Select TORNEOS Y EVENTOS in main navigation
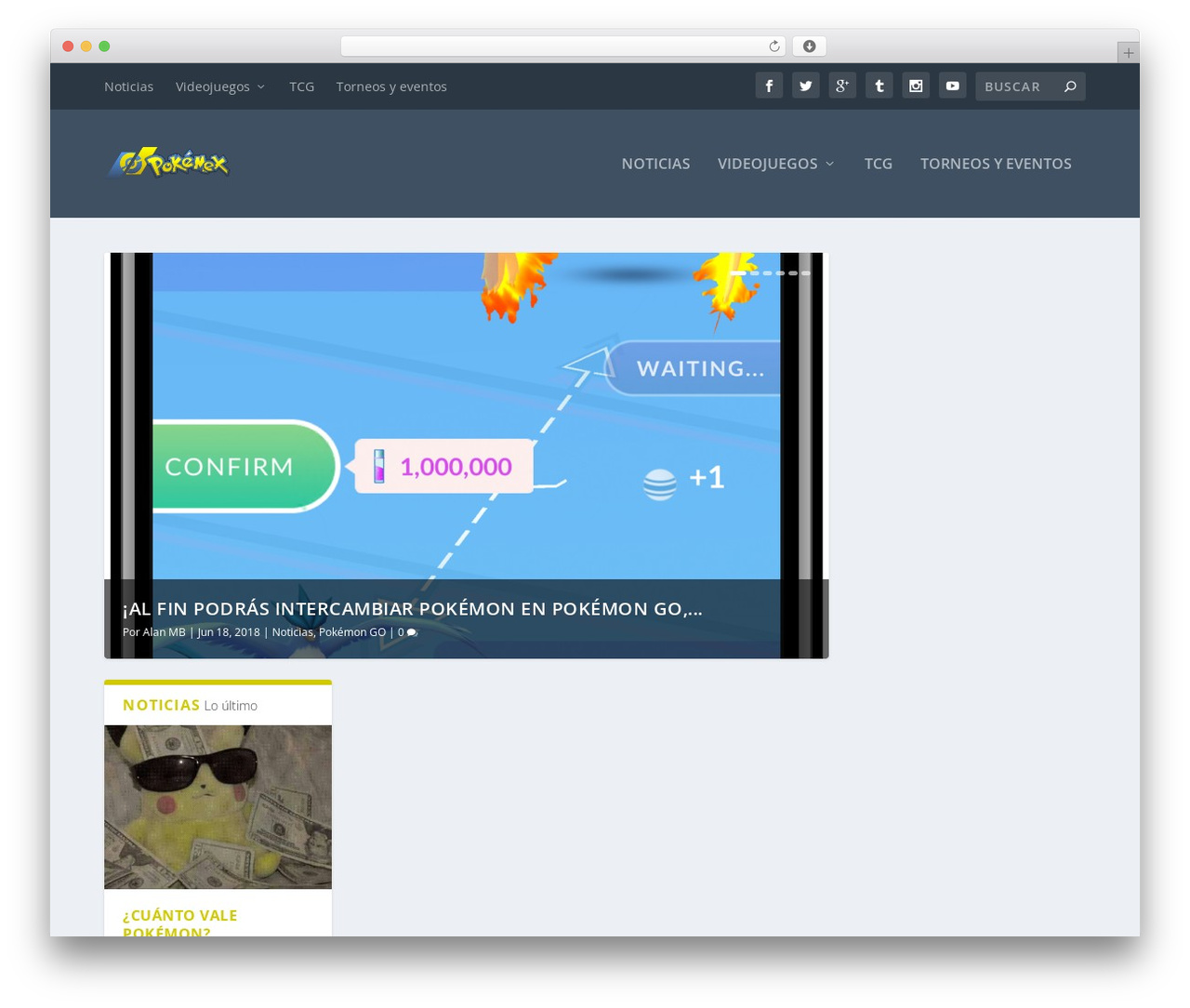Viewport: 1190px width, 1008px height. point(996,164)
